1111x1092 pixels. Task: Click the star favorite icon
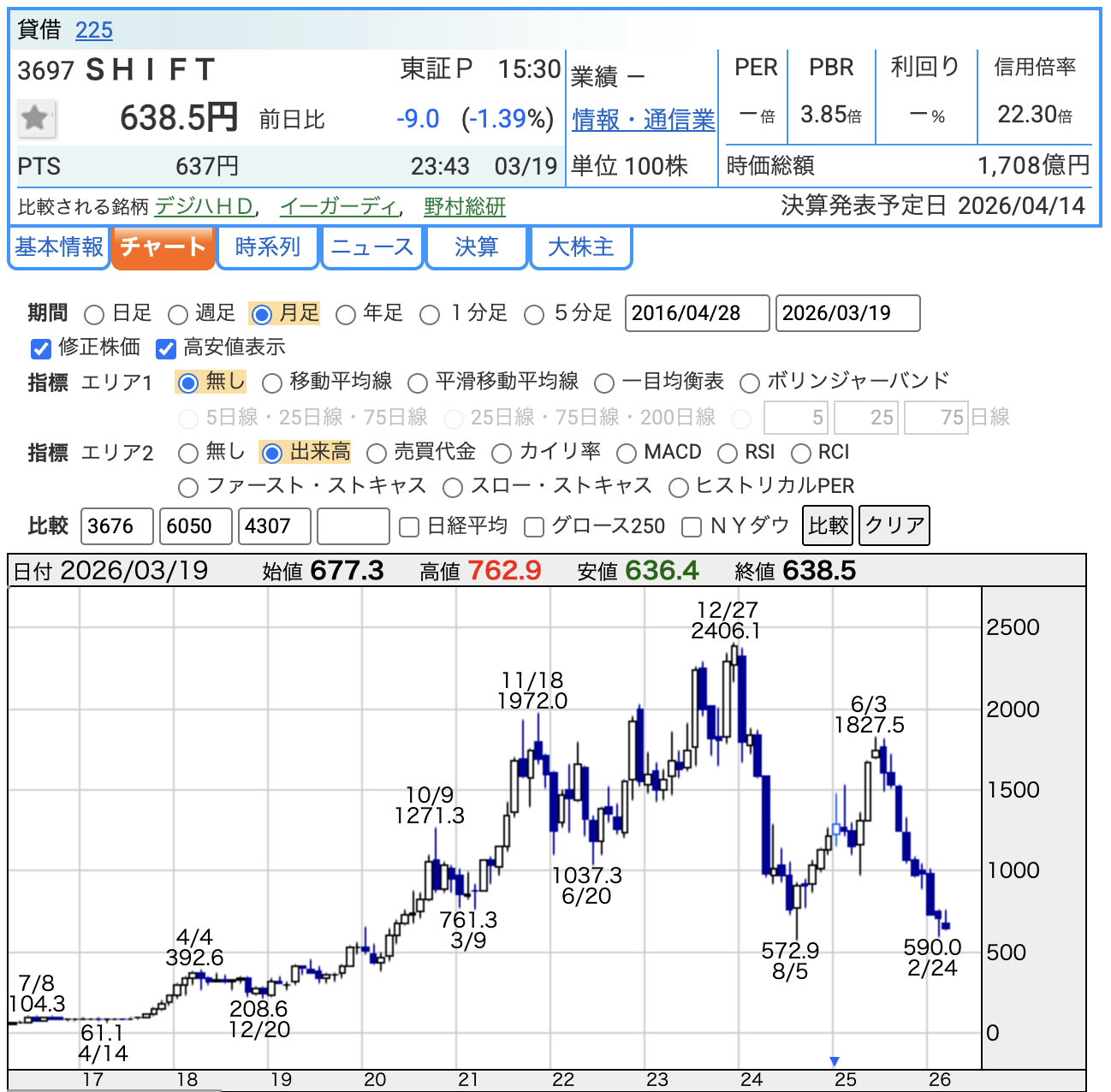36,118
